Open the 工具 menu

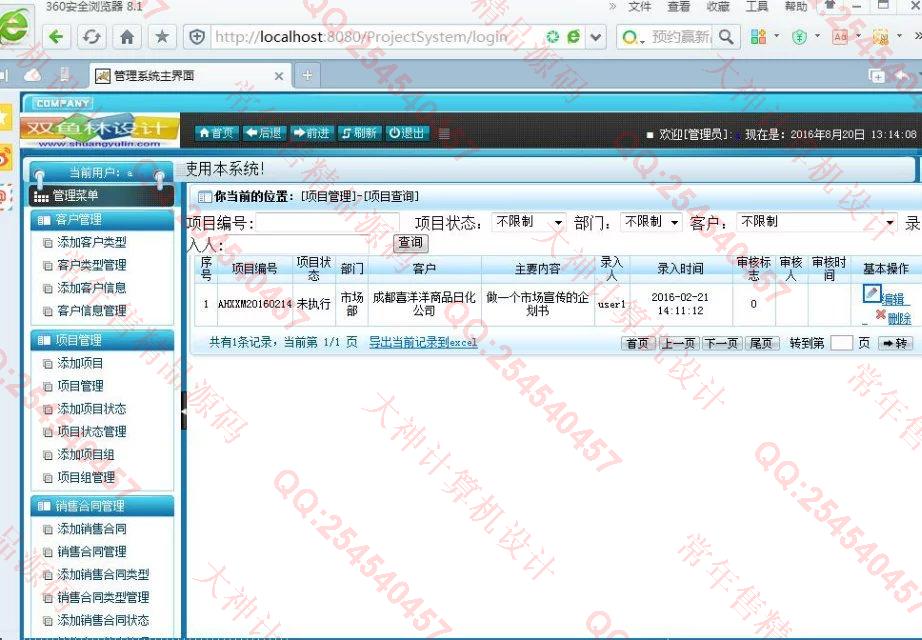click(757, 6)
